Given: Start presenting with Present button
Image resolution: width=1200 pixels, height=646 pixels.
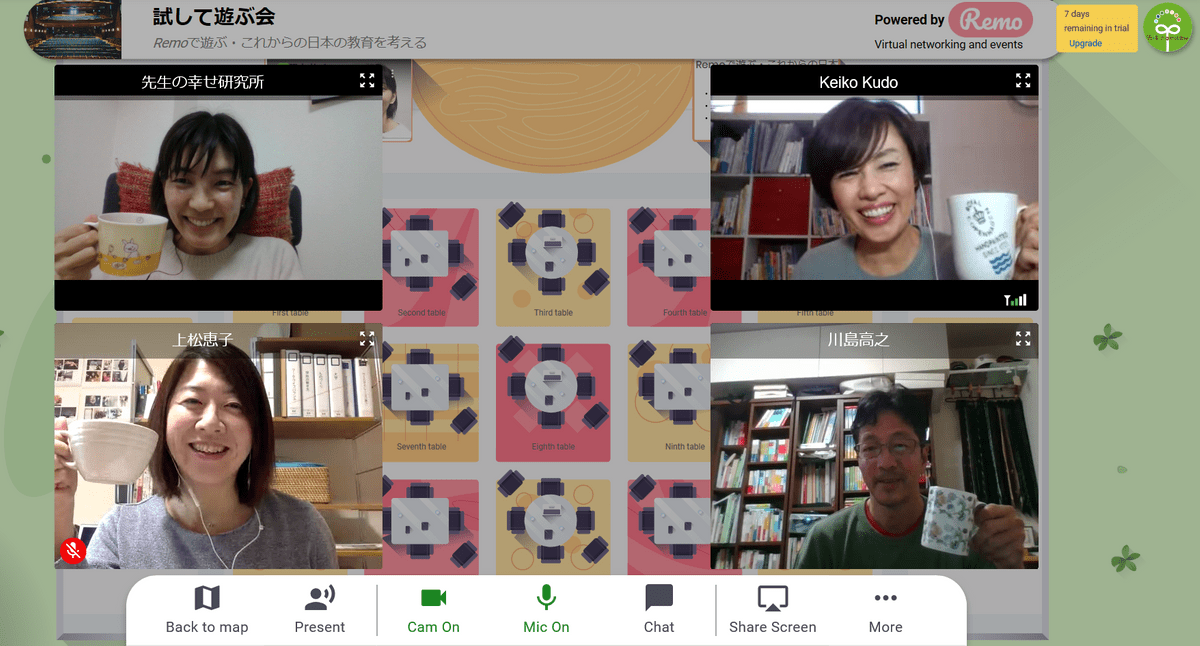Looking at the screenshot, I should click(320, 610).
